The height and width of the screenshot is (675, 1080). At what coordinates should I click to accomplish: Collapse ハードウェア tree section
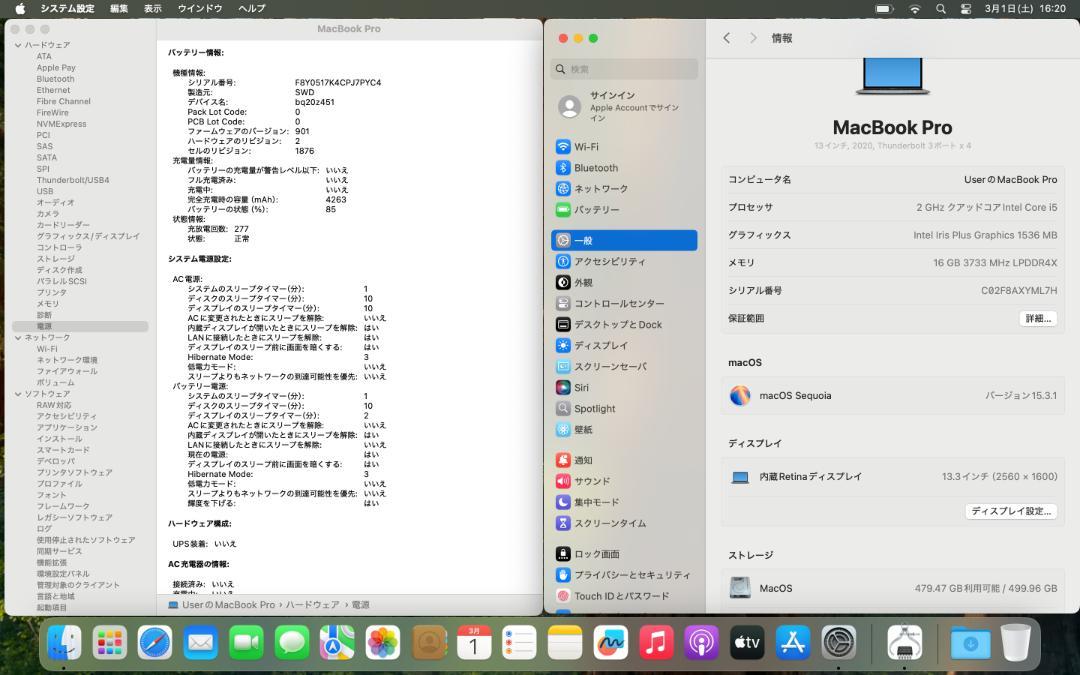18,45
